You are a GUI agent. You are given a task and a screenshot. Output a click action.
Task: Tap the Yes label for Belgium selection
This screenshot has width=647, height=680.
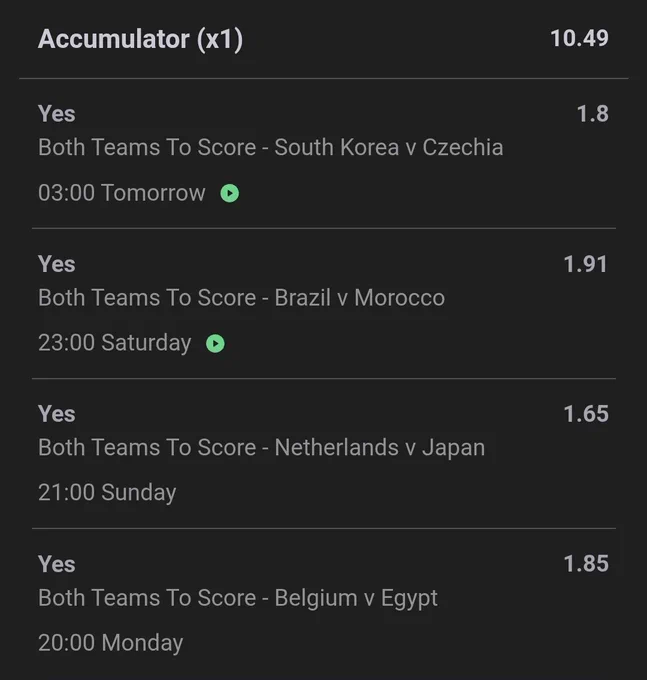57,564
